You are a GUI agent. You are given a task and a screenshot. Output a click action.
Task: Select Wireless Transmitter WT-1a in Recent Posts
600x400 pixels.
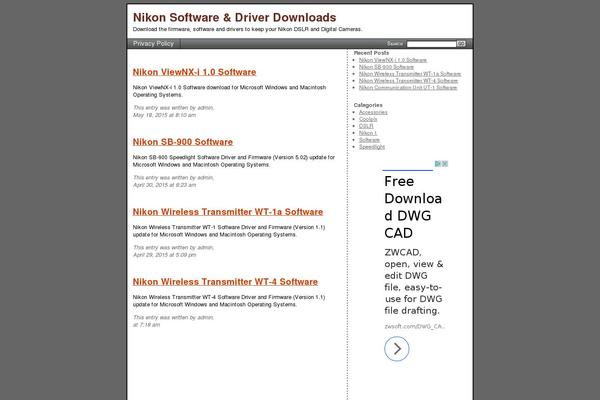tap(410, 74)
